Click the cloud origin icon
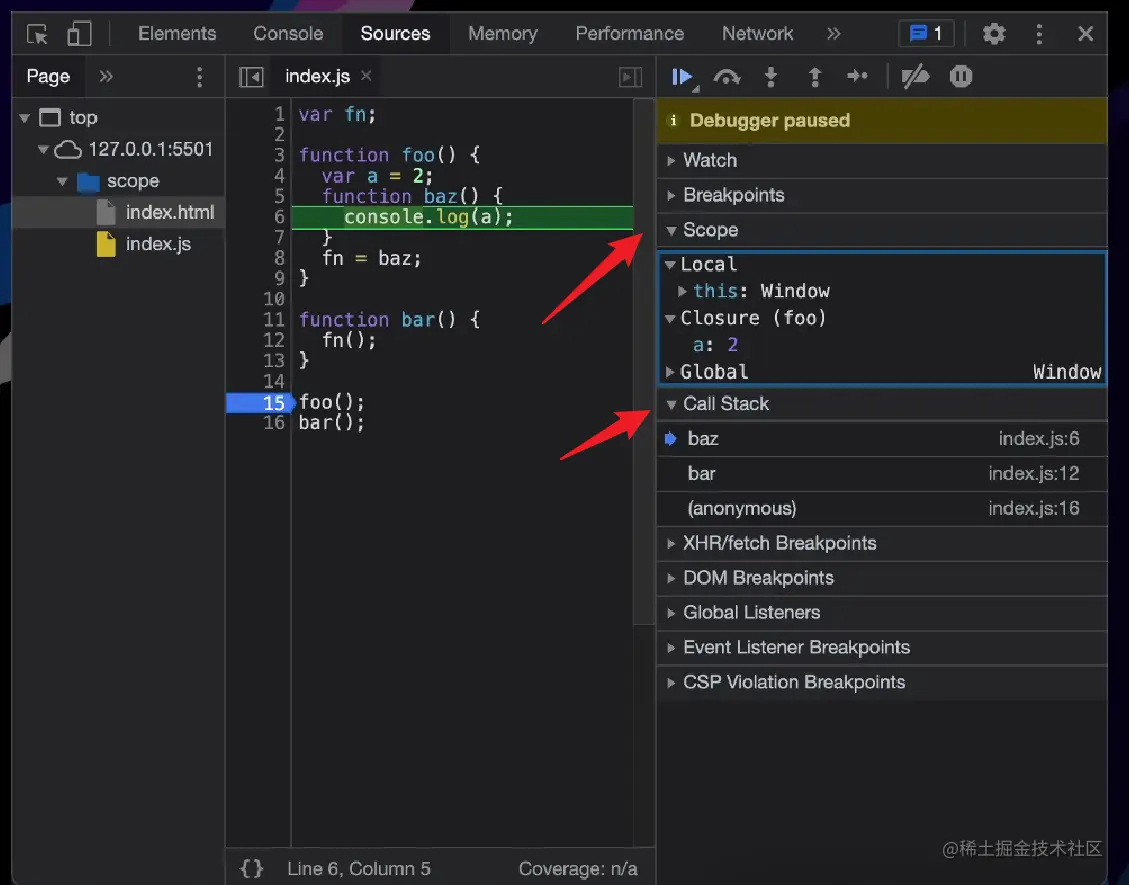Image resolution: width=1129 pixels, height=885 pixels. [x=68, y=150]
